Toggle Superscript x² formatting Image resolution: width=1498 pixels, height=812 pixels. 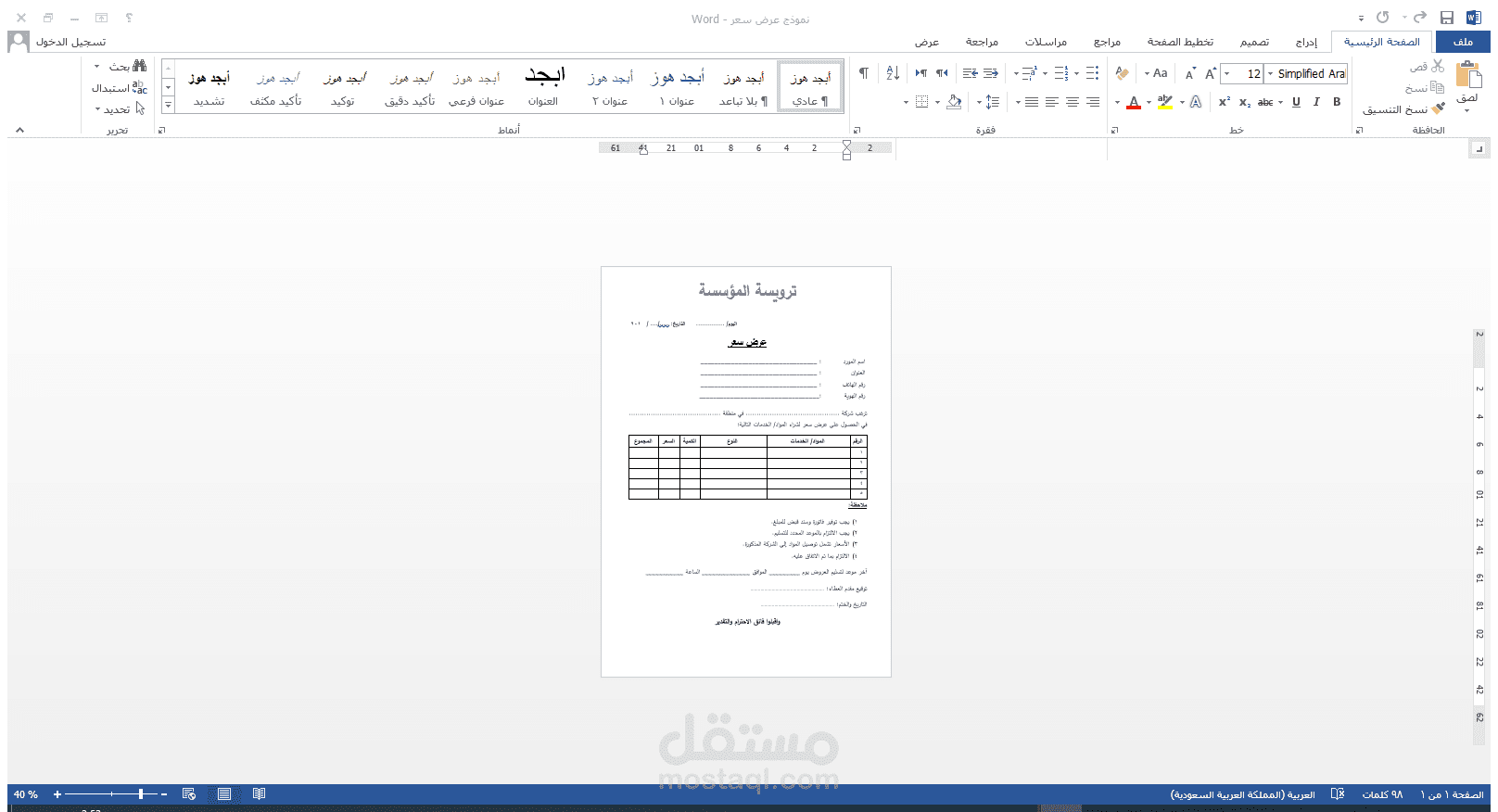pyautogui.click(x=1225, y=102)
